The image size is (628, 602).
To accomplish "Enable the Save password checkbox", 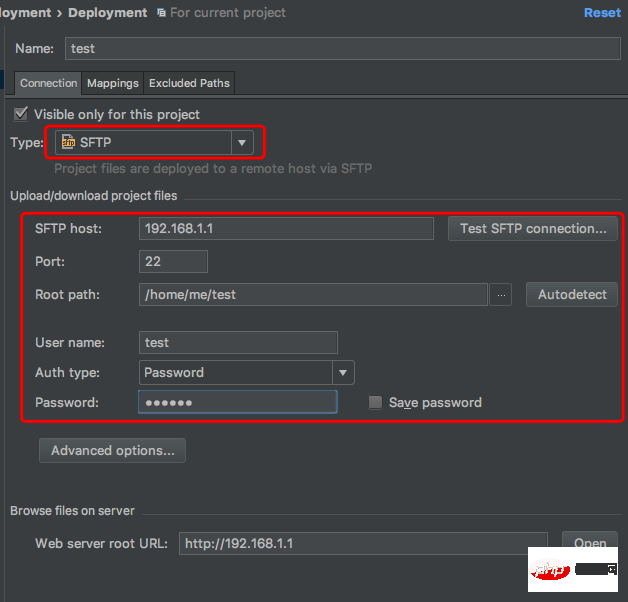I will pos(375,402).
